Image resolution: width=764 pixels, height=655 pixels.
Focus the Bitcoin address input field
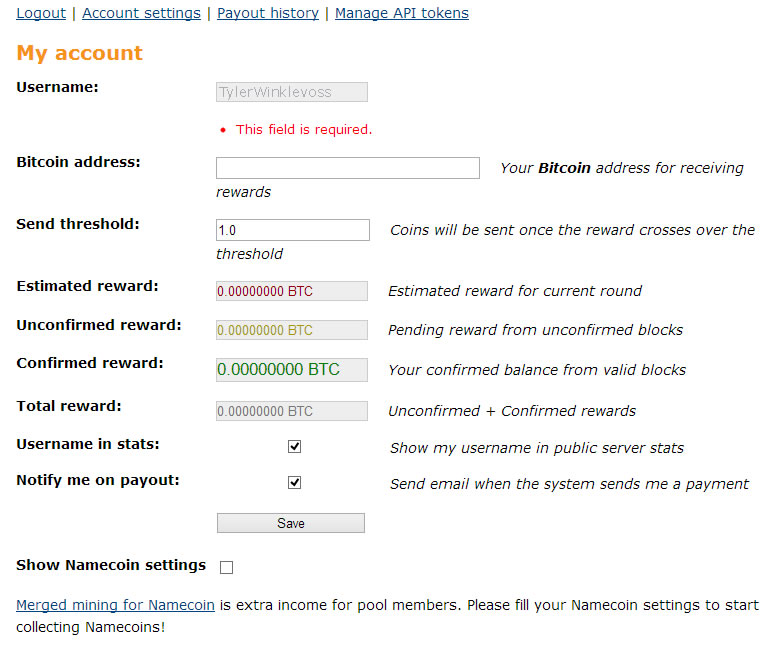click(x=348, y=168)
